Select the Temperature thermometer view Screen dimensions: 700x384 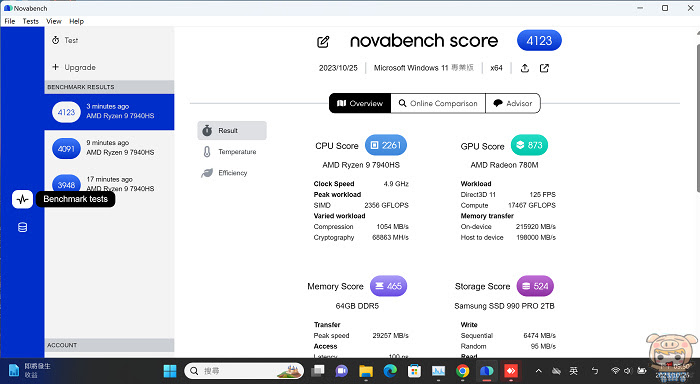[232, 152]
